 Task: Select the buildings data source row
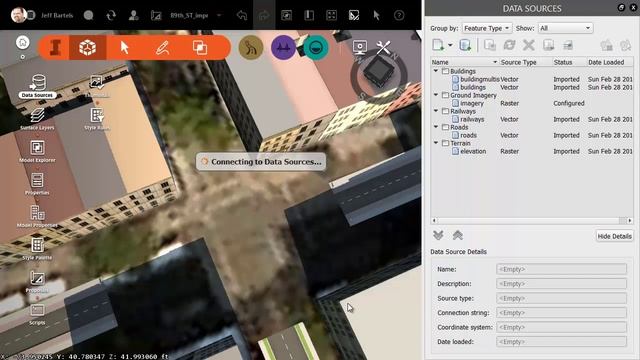(532, 87)
